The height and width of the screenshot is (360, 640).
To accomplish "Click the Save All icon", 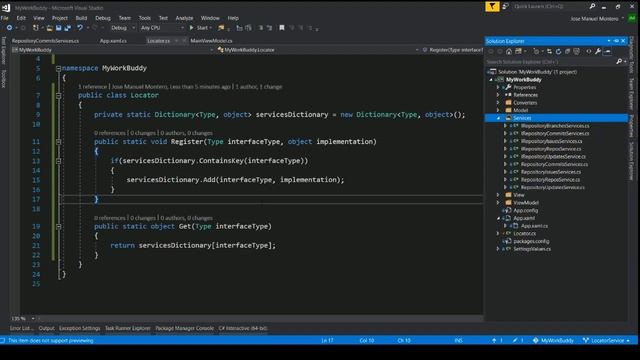I will 68,28.
